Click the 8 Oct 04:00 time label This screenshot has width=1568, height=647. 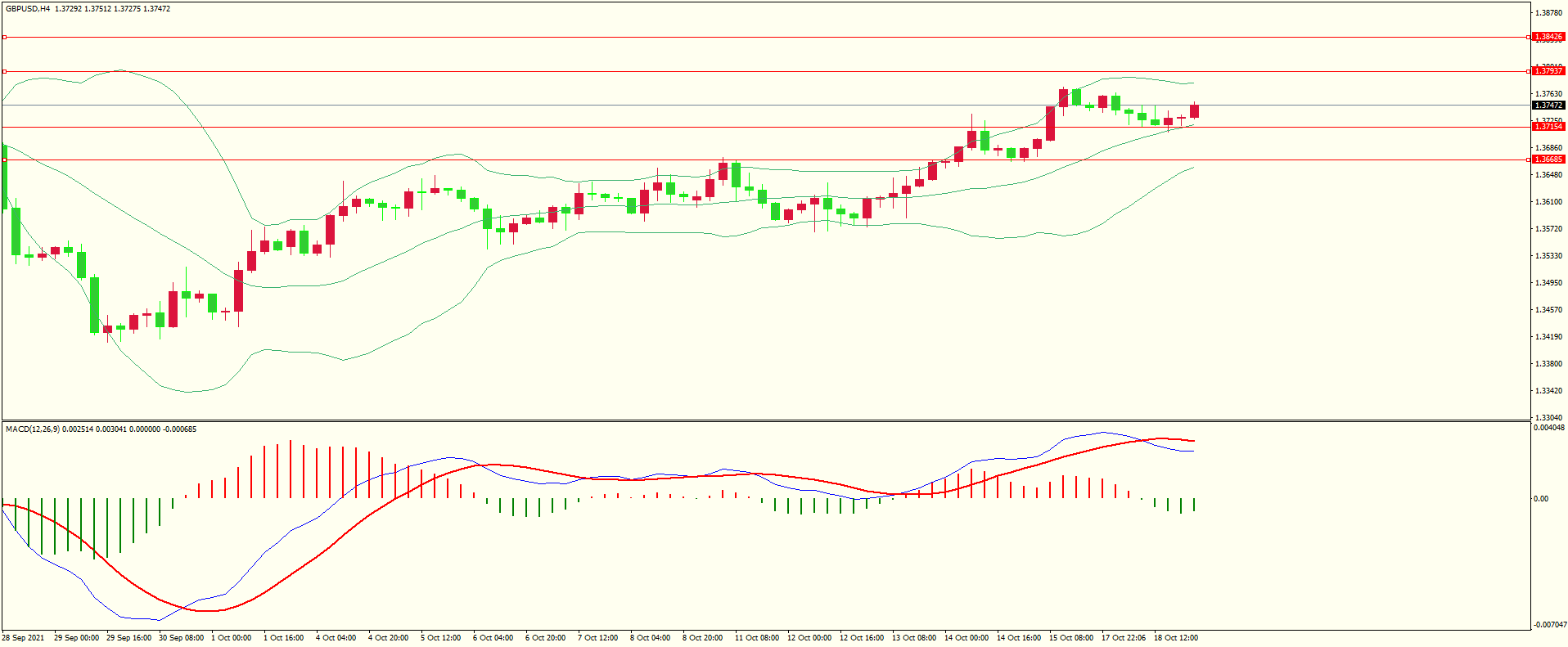pyautogui.click(x=651, y=638)
